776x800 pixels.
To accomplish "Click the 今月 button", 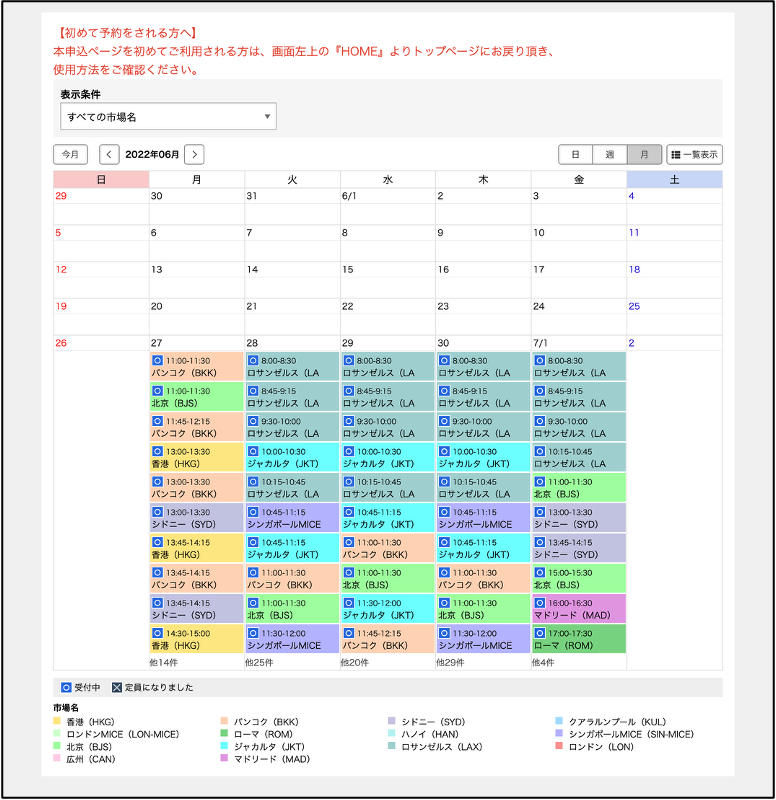I will tap(70, 154).
